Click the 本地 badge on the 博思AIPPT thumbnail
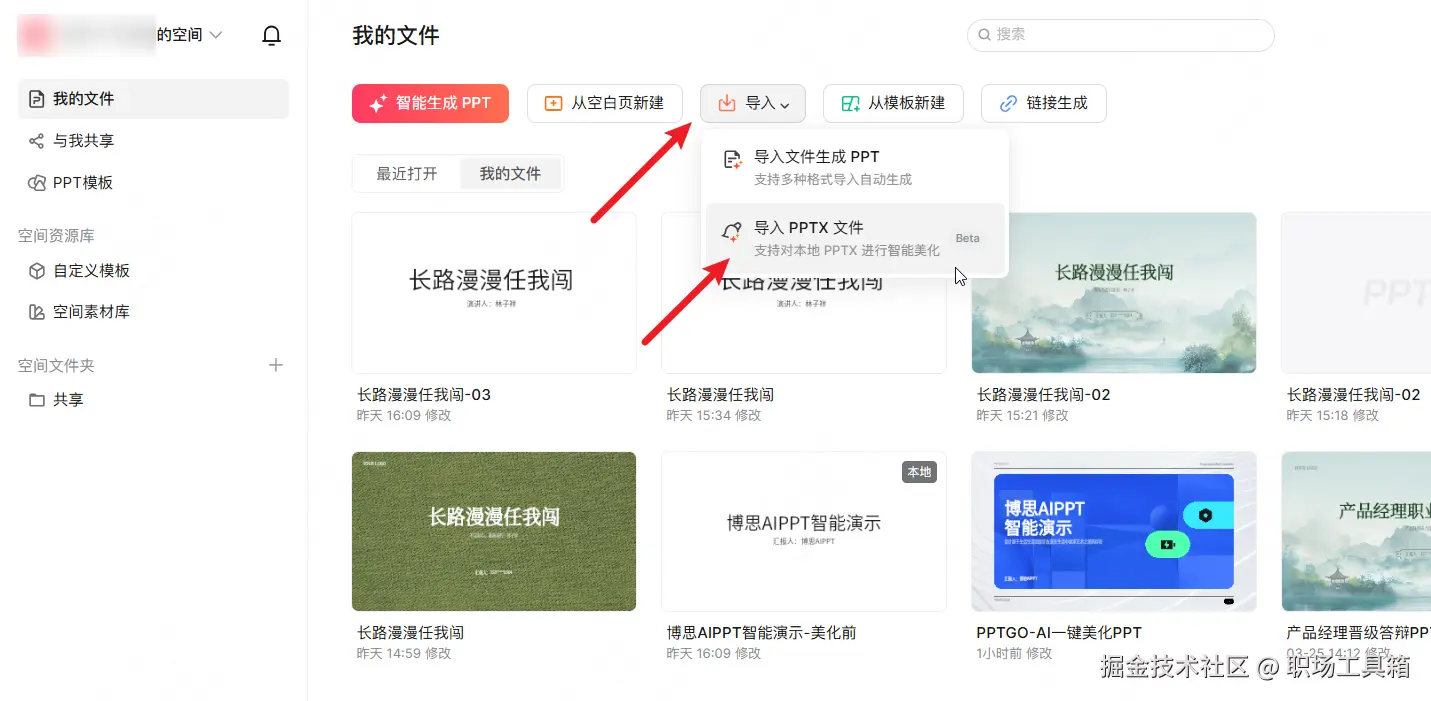Viewport: 1431px width, 701px height. pyautogui.click(x=919, y=472)
